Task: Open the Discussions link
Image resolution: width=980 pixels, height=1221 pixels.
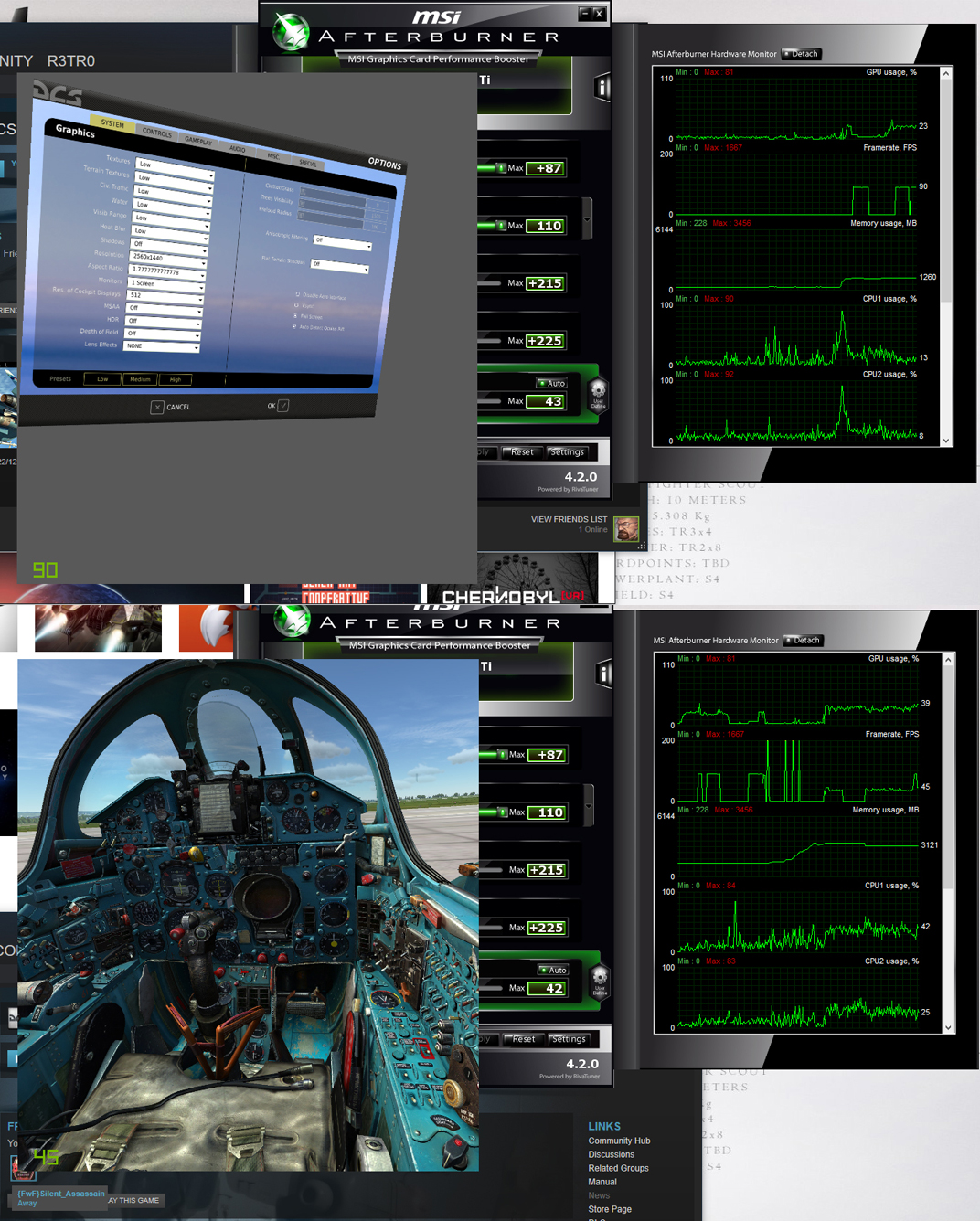Action: [x=611, y=1154]
